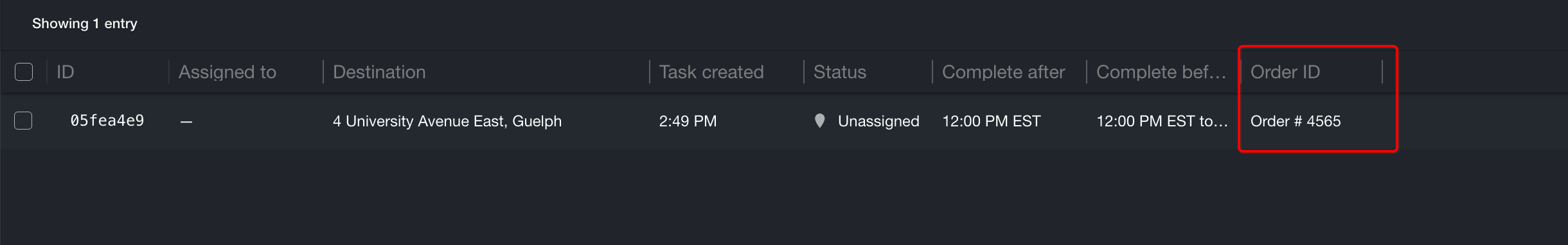Click the Unassigned status text
This screenshot has height=245, width=1568.
click(878, 121)
